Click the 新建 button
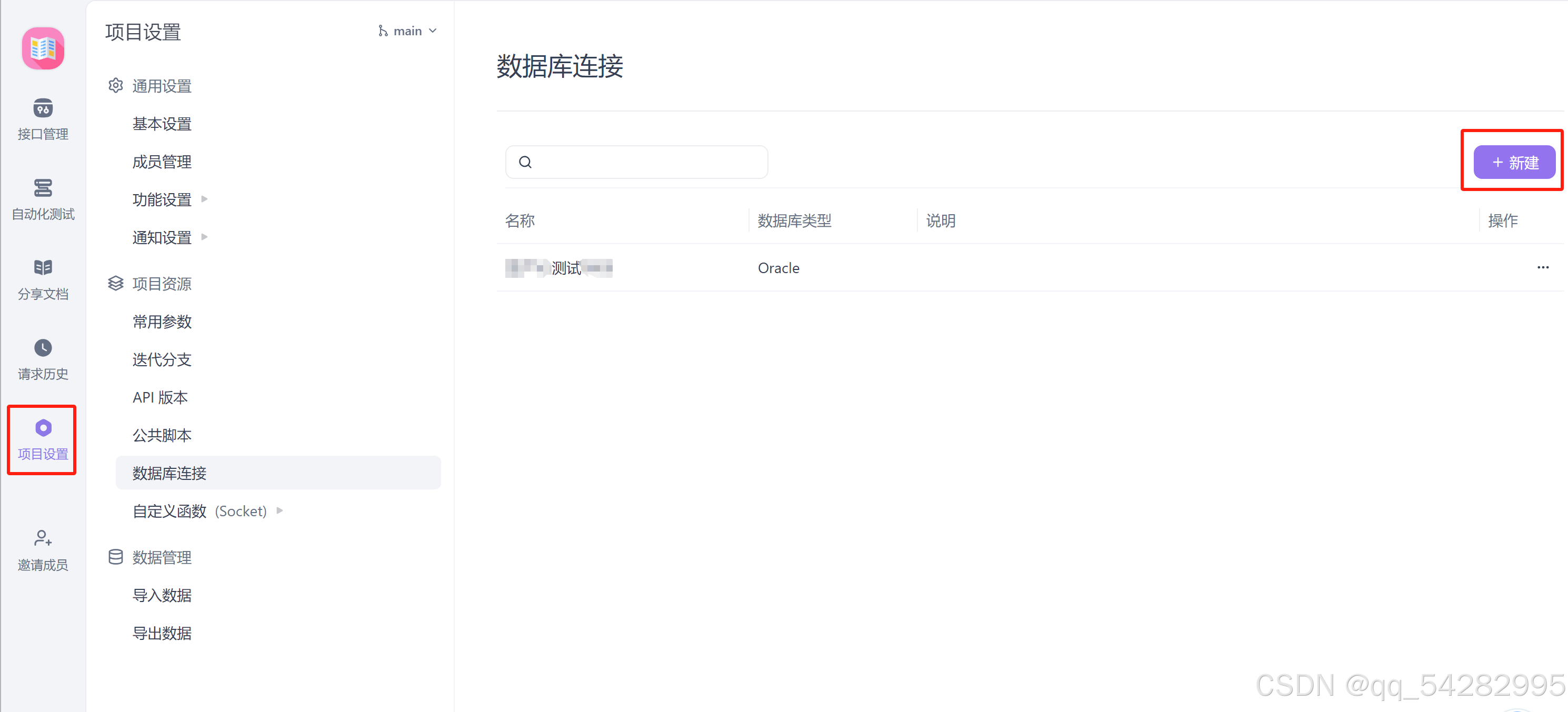This screenshot has width=1568, height=712. (x=1514, y=163)
